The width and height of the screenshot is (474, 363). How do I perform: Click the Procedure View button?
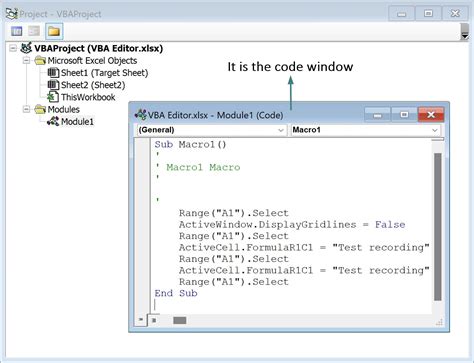pos(141,320)
